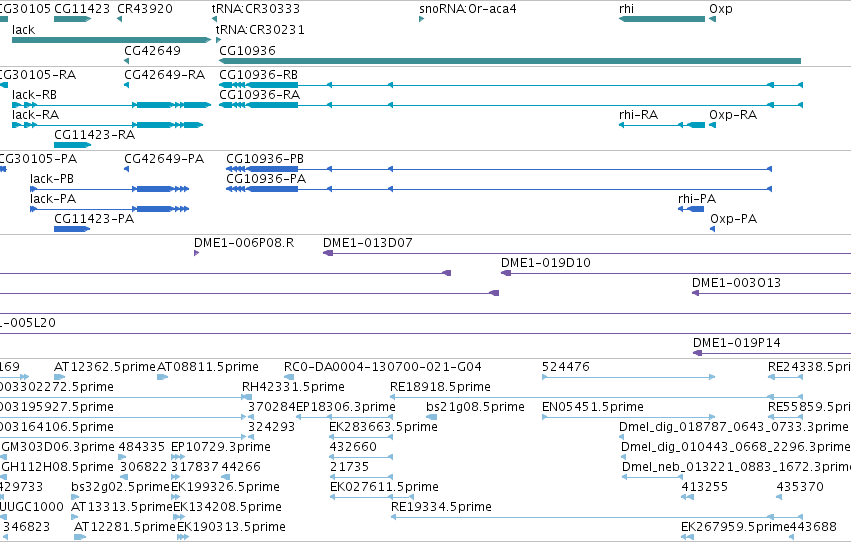Select the DME1-019P14 clone label
The height and width of the screenshot is (542, 851).
pos(736,343)
